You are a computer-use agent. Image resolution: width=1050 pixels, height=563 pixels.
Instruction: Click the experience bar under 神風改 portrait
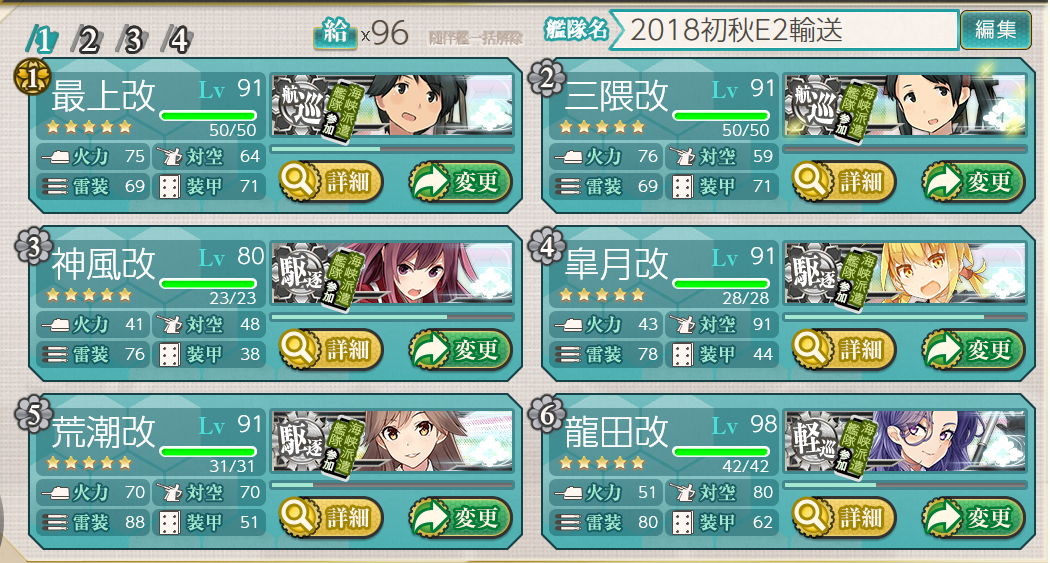coord(392,317)
